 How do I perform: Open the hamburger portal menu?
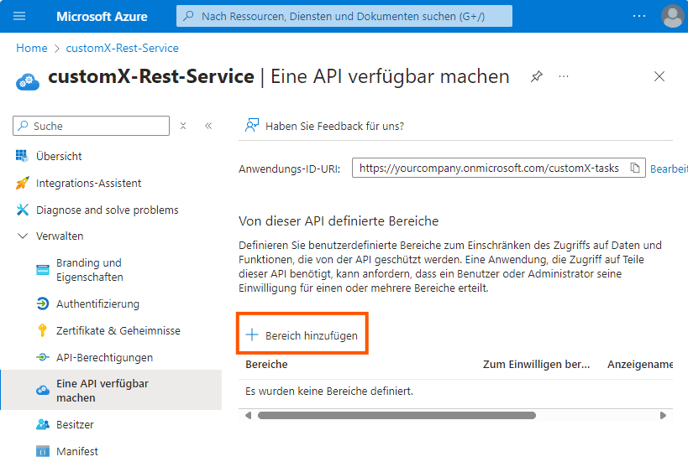(x=19, y=16)
